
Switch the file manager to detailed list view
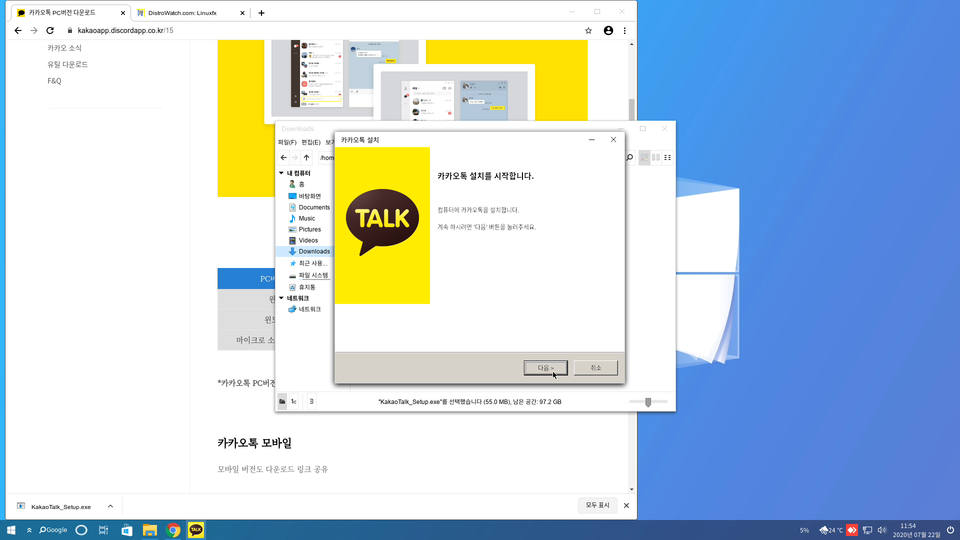coord(667,157)
